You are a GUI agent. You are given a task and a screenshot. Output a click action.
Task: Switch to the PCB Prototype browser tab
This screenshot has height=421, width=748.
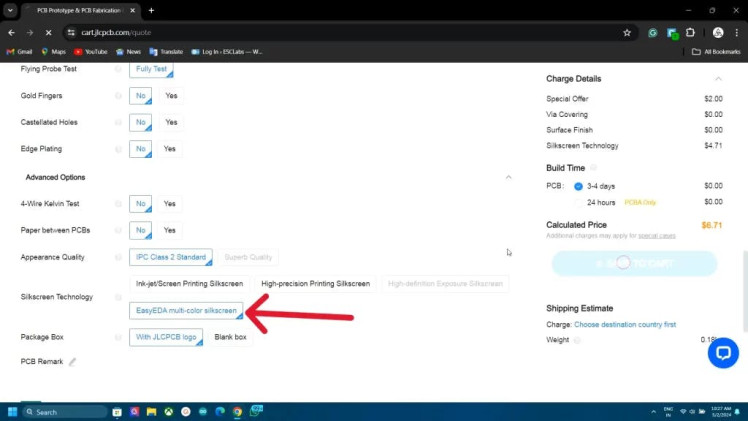coord(79,10)
